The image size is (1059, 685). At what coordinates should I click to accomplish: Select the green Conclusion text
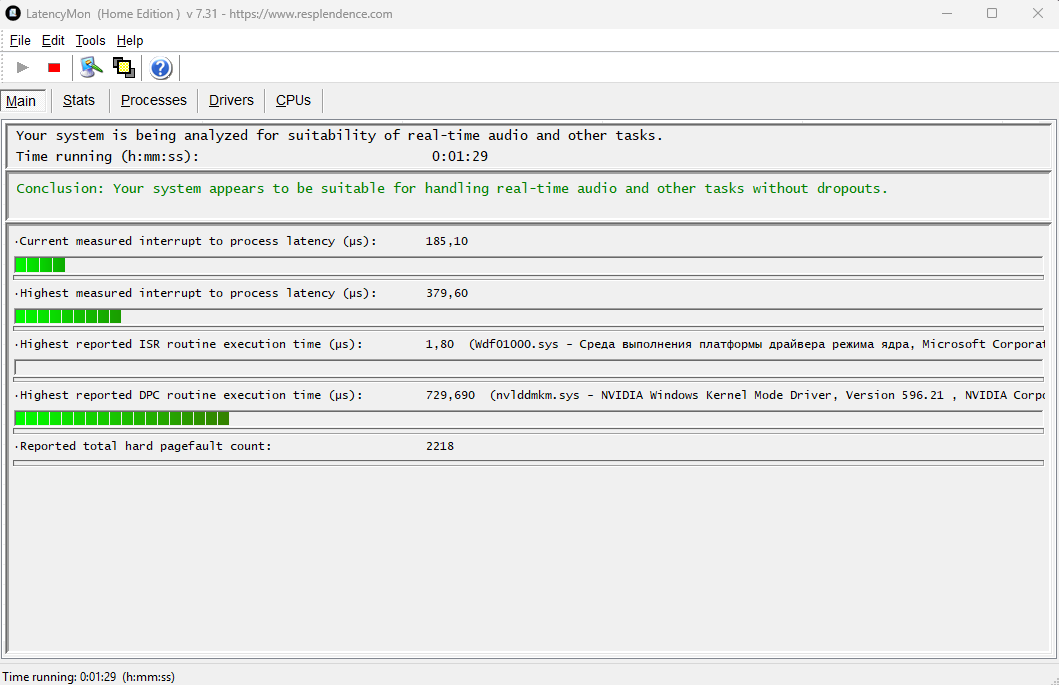(x=452, y=188)
